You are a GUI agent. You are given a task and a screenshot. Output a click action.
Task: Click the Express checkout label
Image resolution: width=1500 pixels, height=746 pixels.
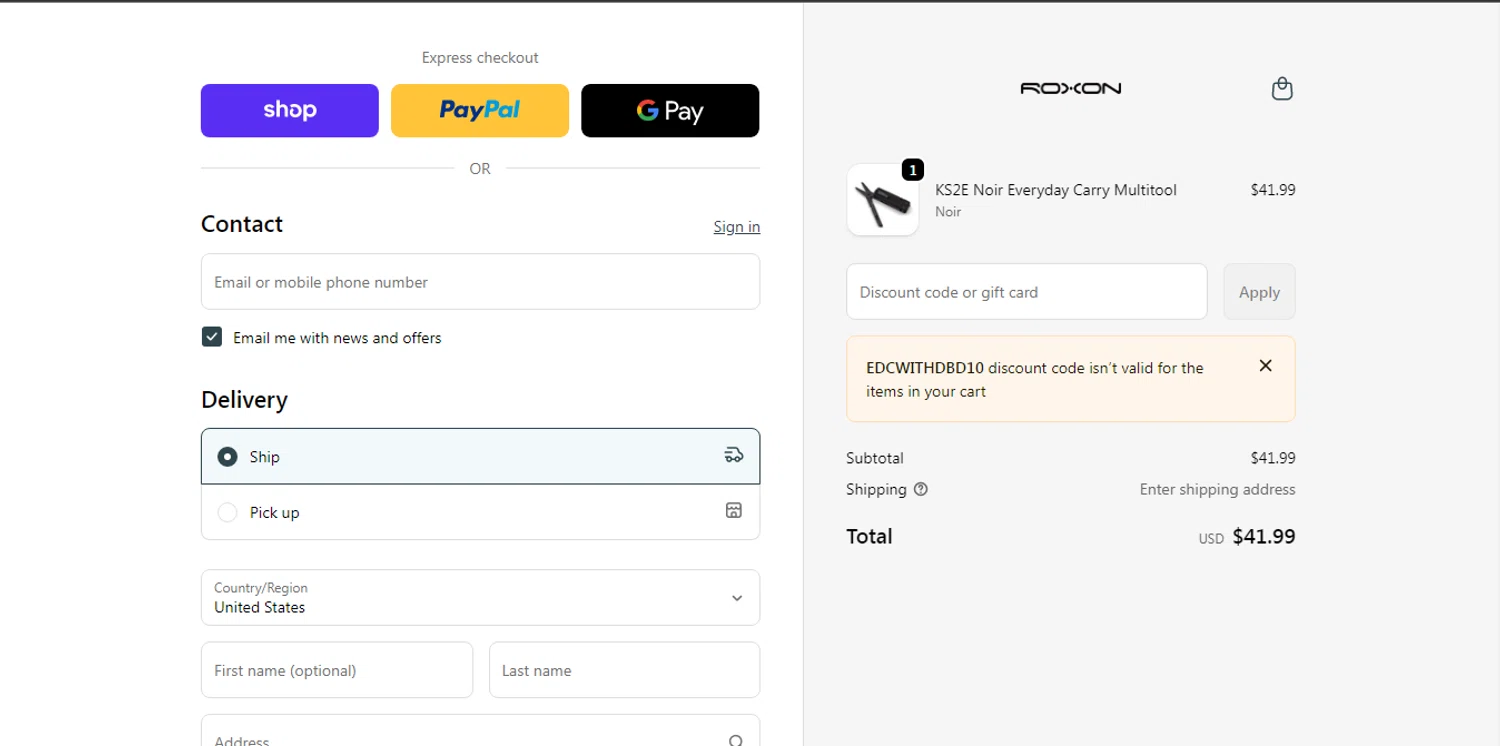480,58
